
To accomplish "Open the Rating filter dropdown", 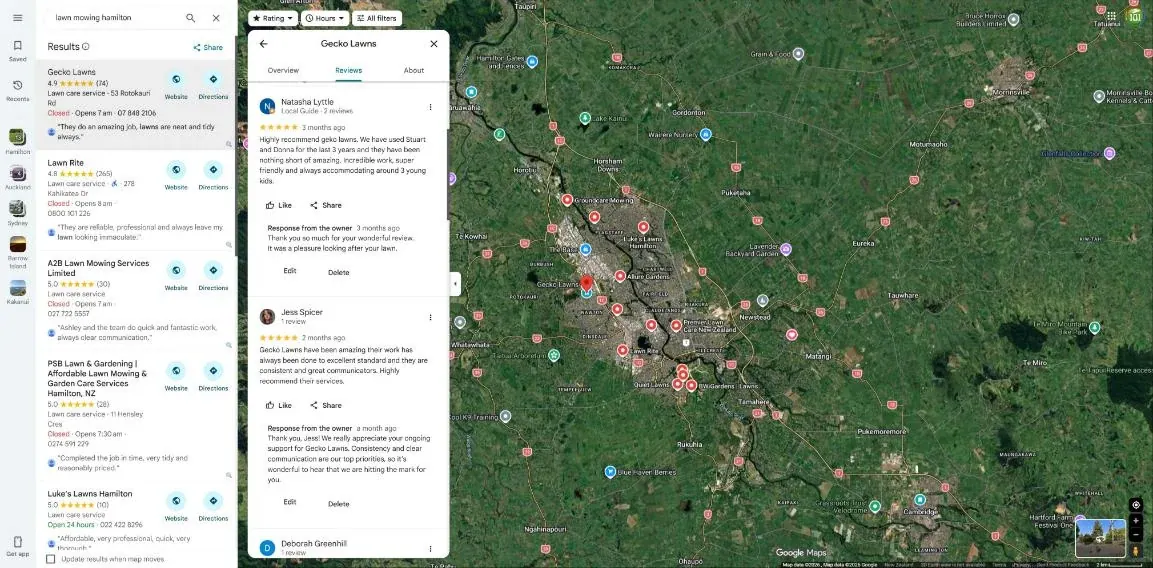I will [x=273, y=18].
